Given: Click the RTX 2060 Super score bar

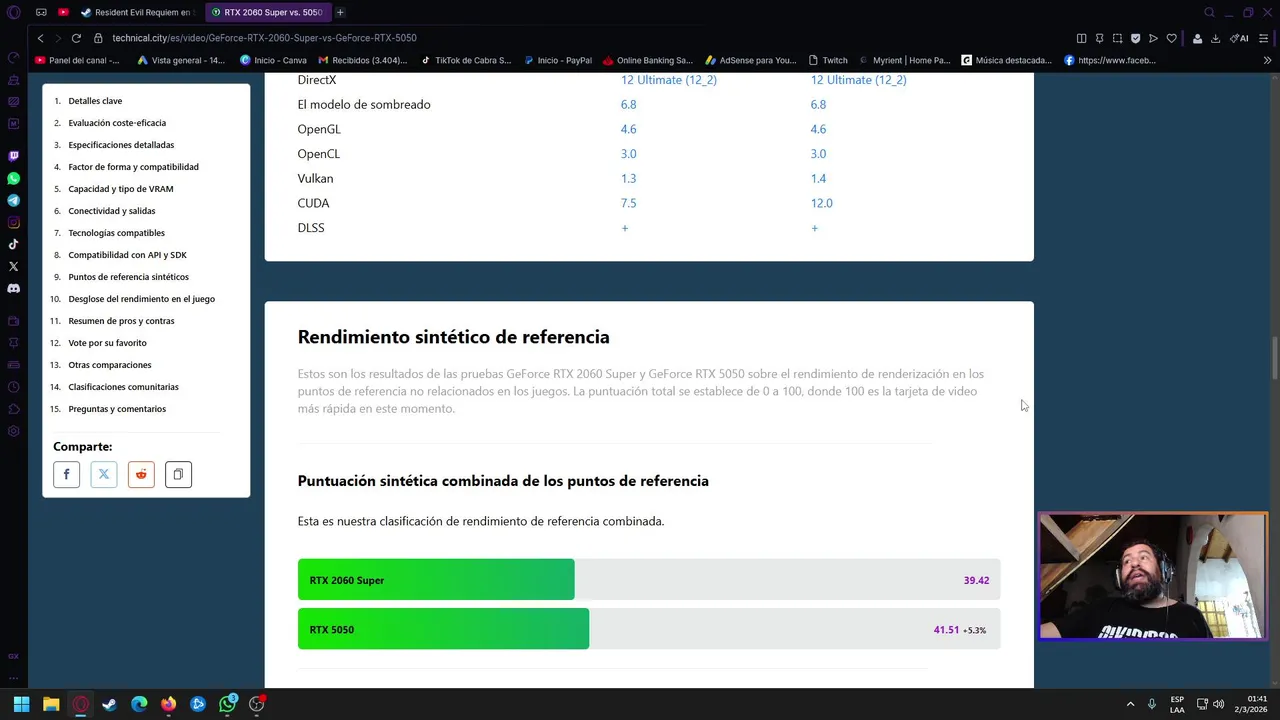Looking at the screenshot, I should 649,580.
